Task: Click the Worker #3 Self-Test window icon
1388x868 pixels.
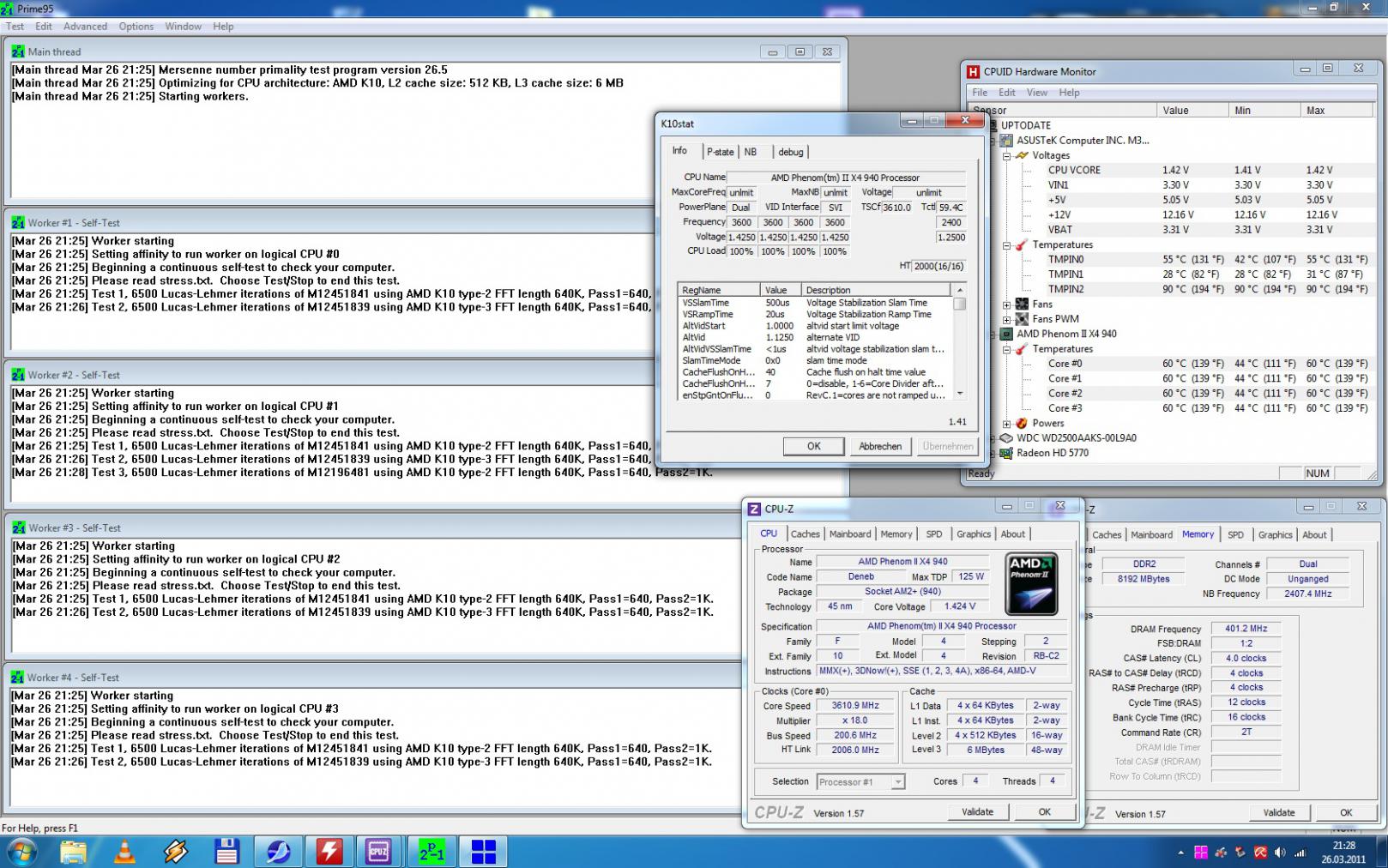Action: click(x=18, y=527)
